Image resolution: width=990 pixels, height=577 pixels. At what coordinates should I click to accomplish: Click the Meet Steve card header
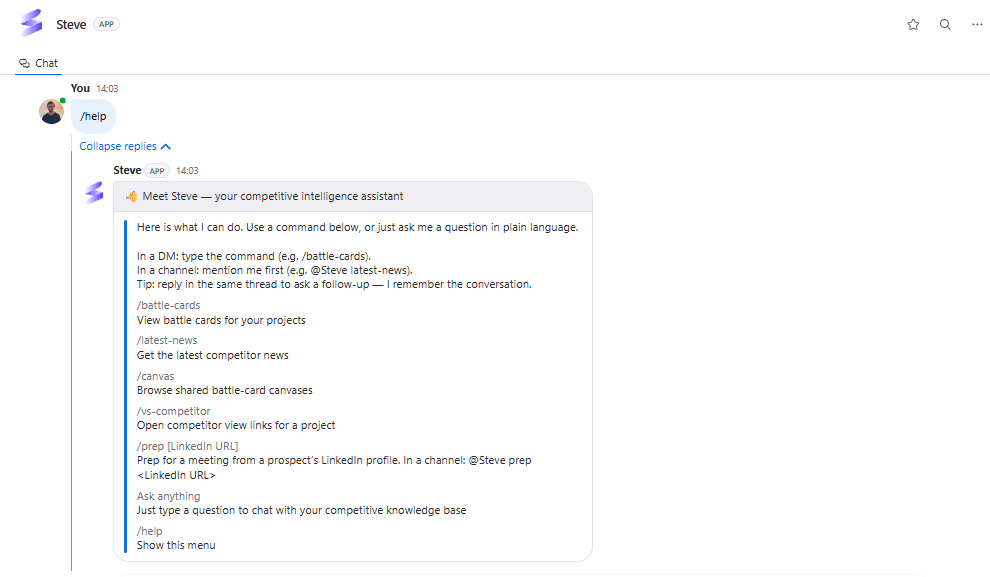tap(353, 196)
